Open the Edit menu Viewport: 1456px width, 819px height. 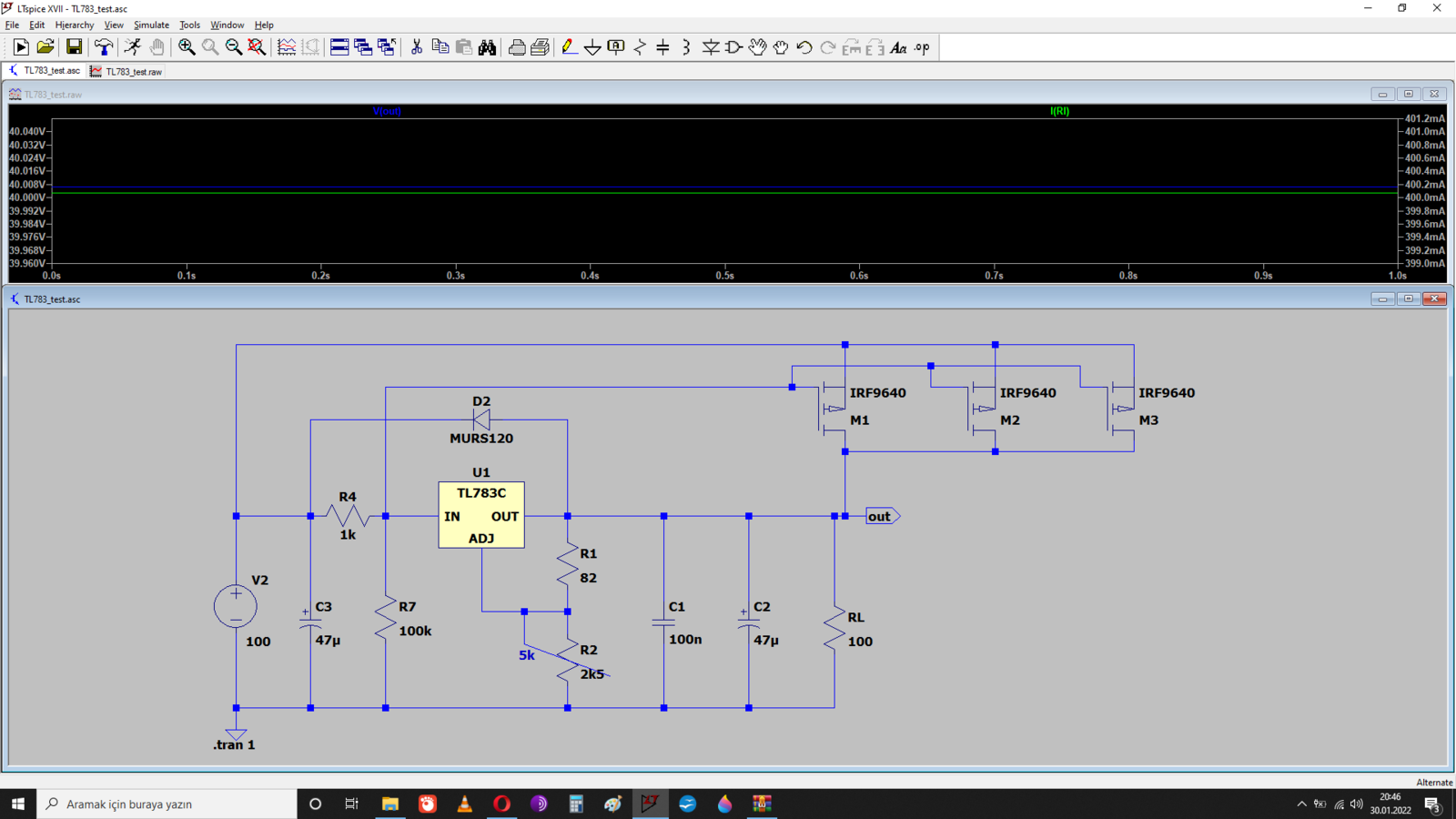tap(37, 25)
